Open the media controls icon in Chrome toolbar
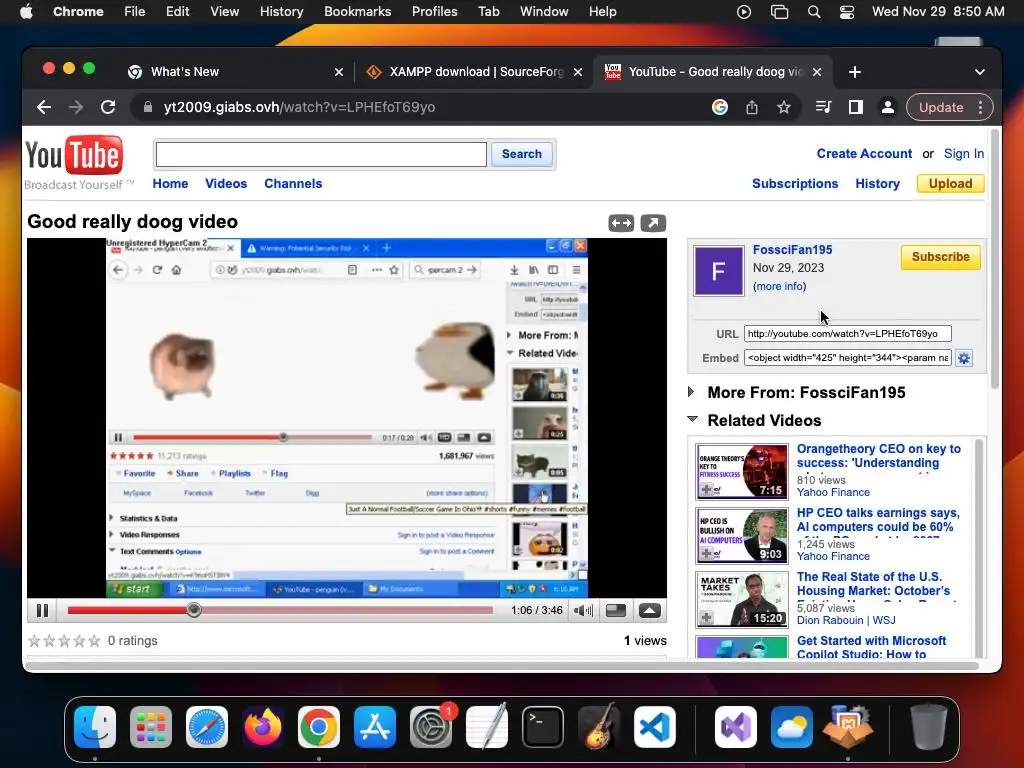The image size is (1024, 768). (x=824, y=107)
